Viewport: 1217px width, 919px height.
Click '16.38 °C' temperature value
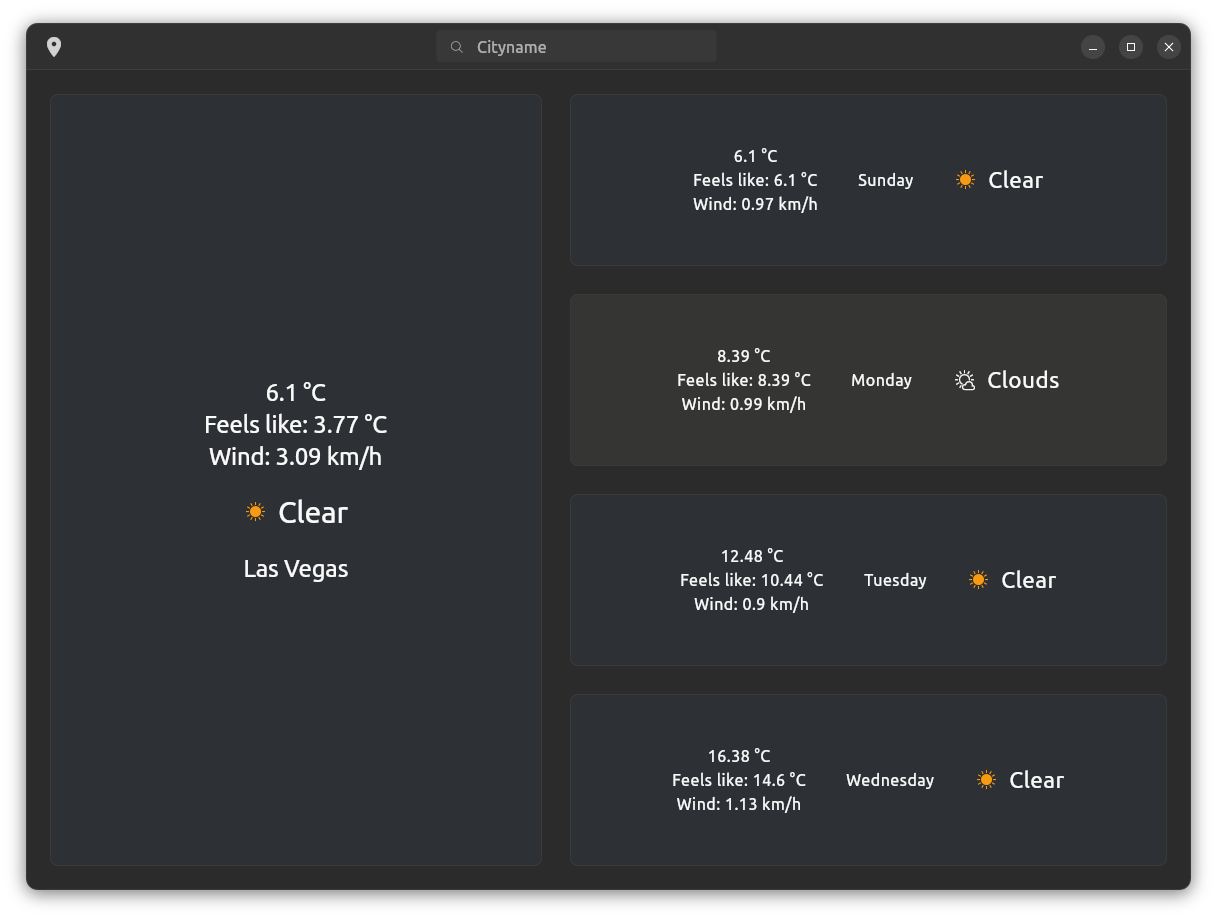pyautogui.click(x=739, y=756)
